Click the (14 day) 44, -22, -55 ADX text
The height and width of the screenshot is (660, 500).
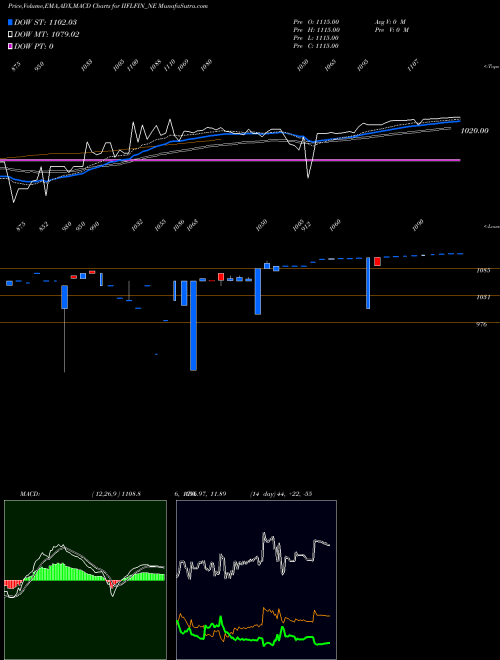click(281, 494)
